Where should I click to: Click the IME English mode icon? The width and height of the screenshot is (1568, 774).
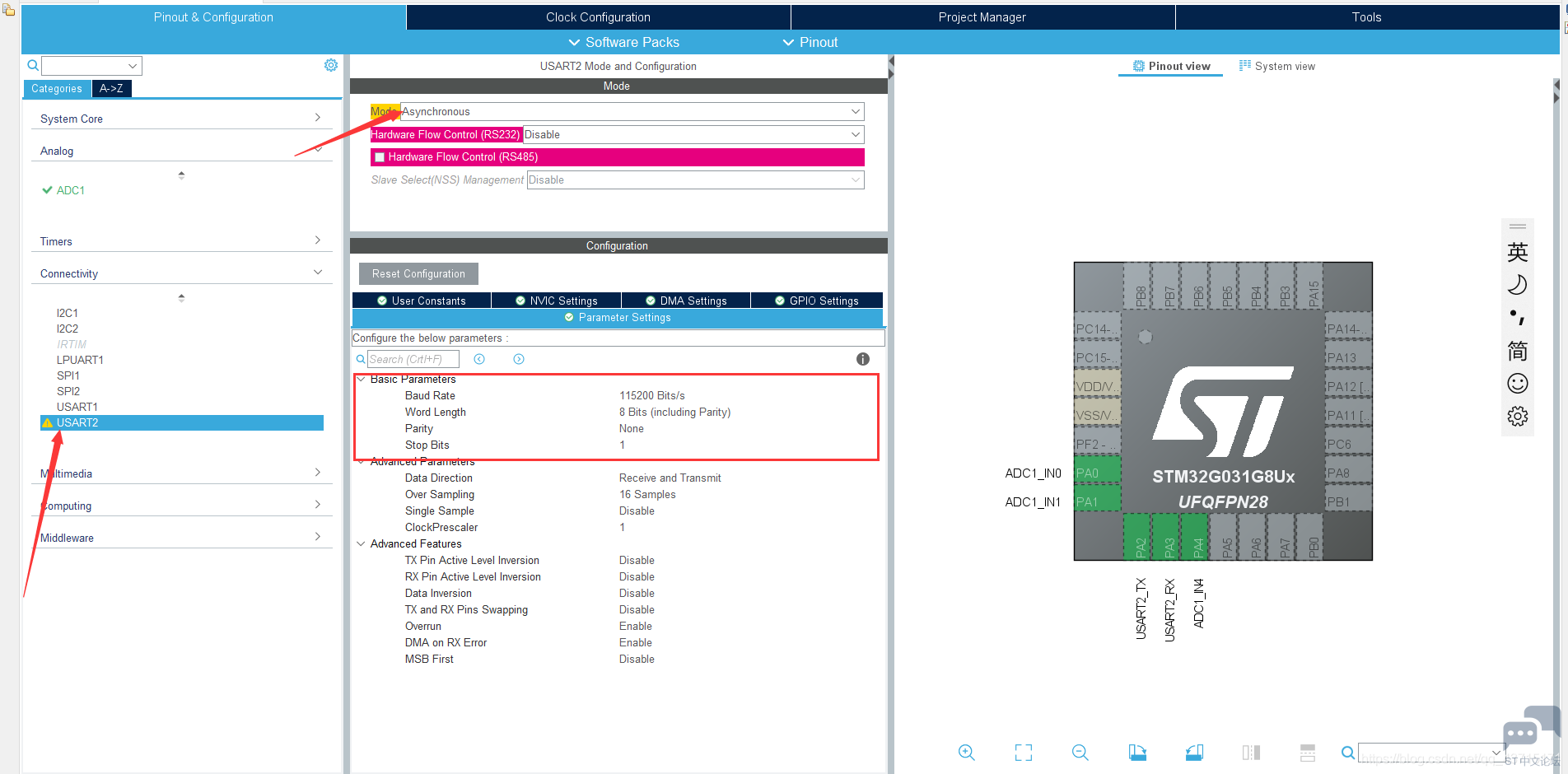coord(1518,252)
